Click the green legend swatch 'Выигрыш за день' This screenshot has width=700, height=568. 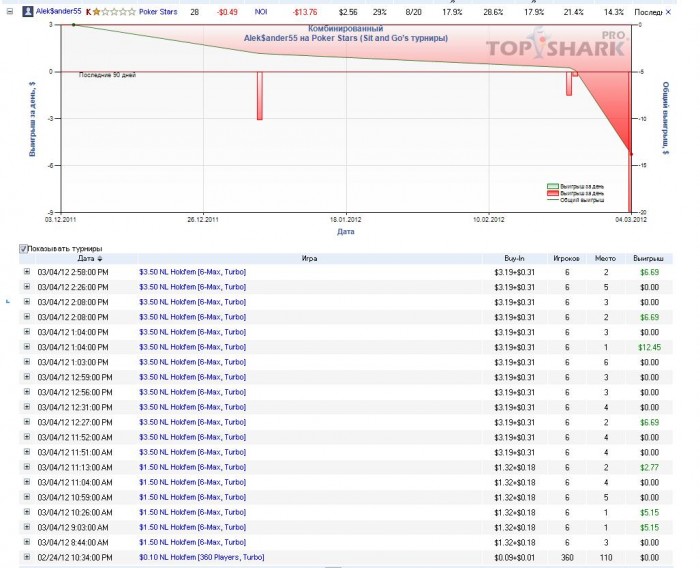click(553, 187)
